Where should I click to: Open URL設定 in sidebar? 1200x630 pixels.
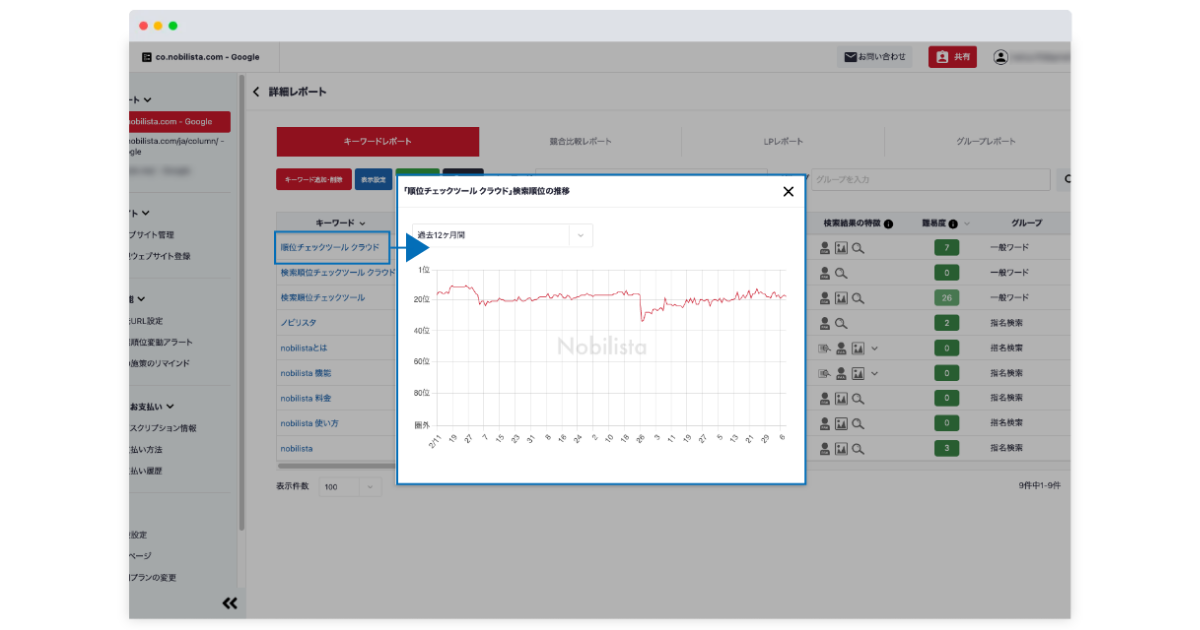[x=146, y=321]
